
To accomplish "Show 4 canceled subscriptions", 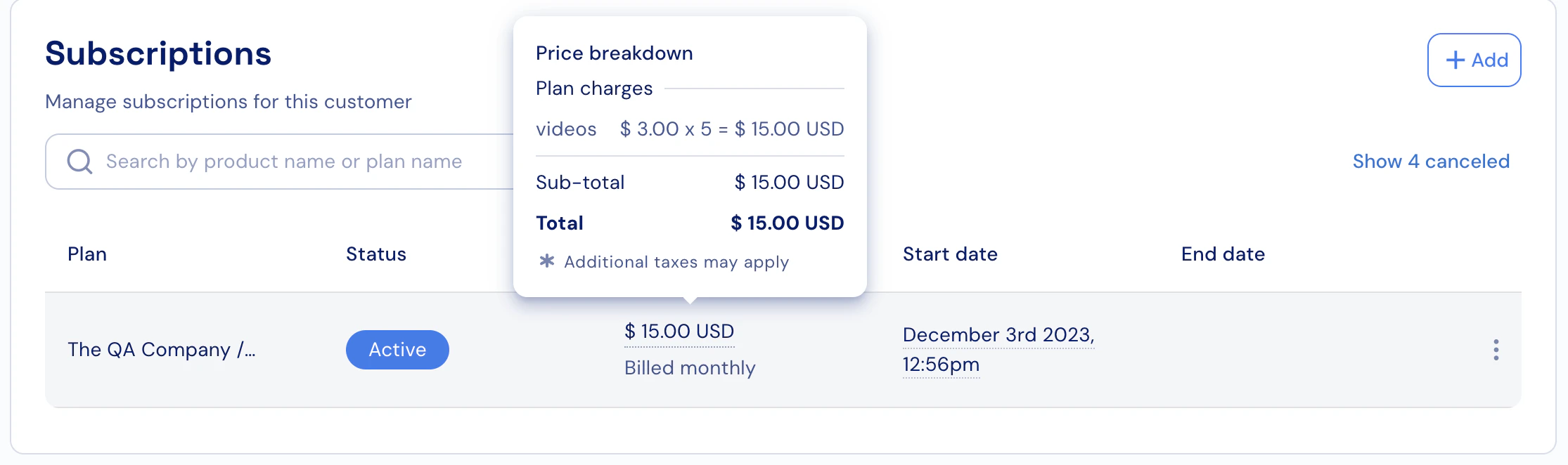I will [x=1431, y=162].
